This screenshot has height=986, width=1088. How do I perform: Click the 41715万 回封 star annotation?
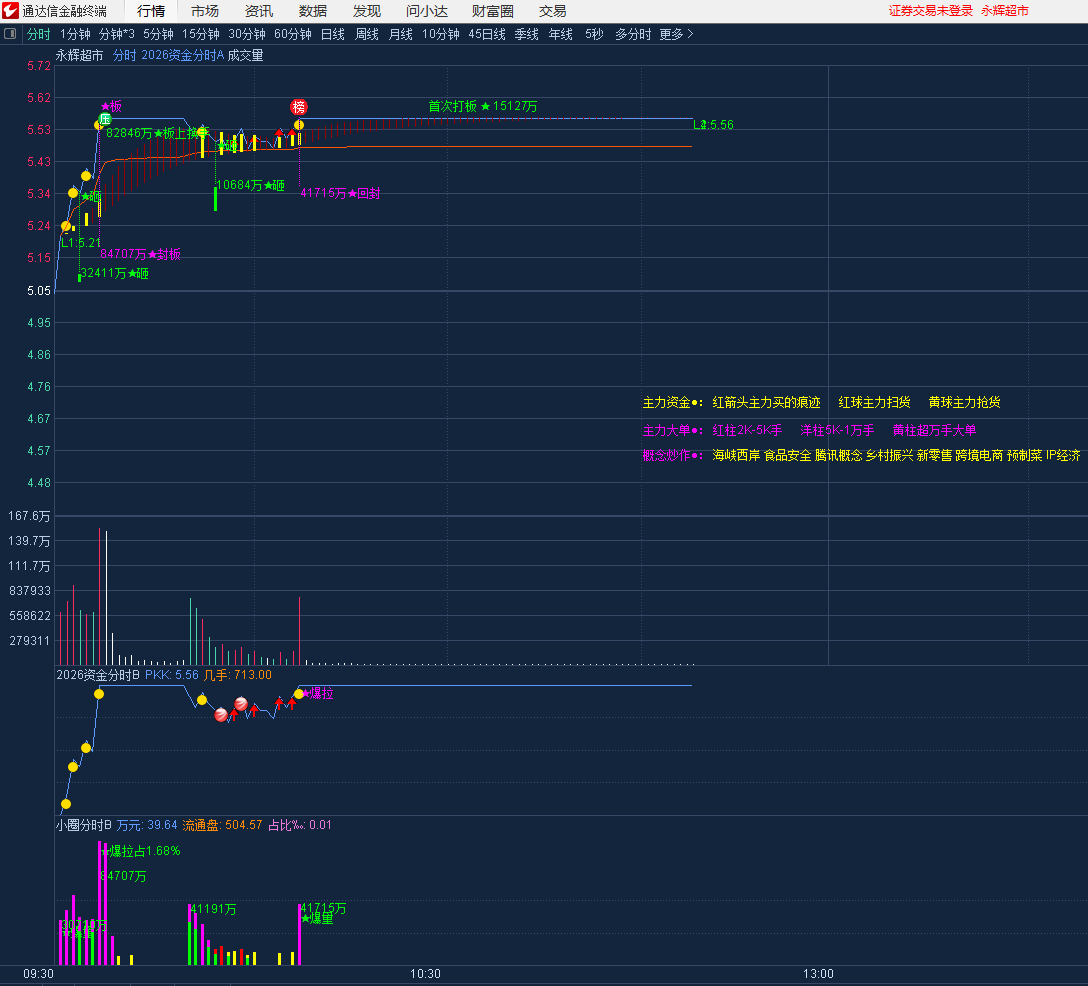[340, 193]
